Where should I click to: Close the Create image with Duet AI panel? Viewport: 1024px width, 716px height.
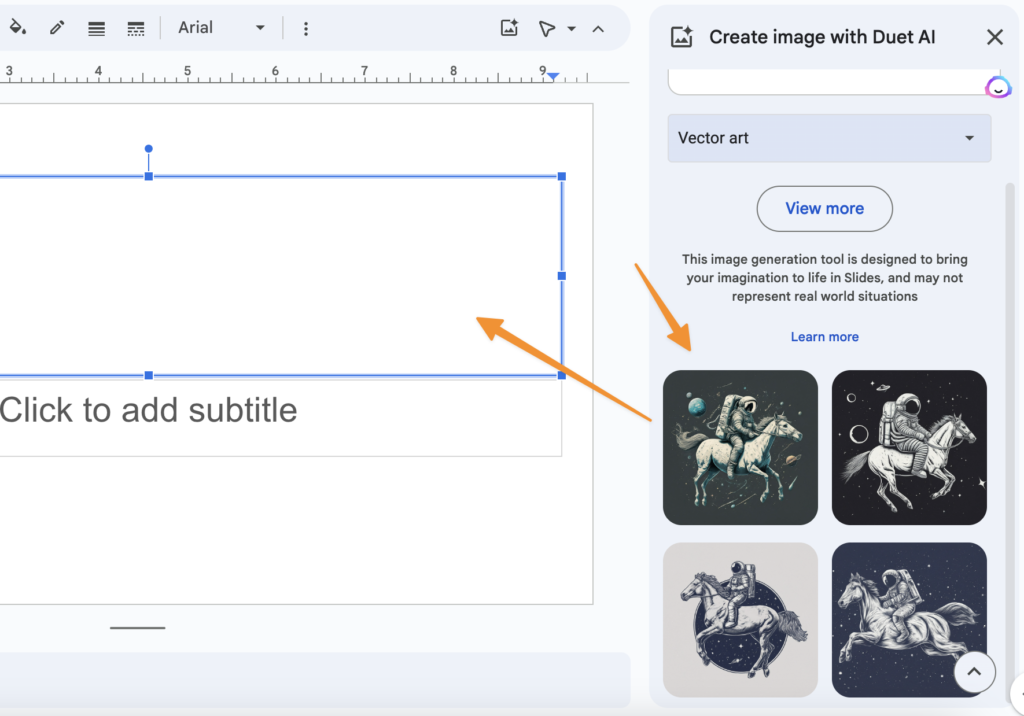(x=994, y=37)
